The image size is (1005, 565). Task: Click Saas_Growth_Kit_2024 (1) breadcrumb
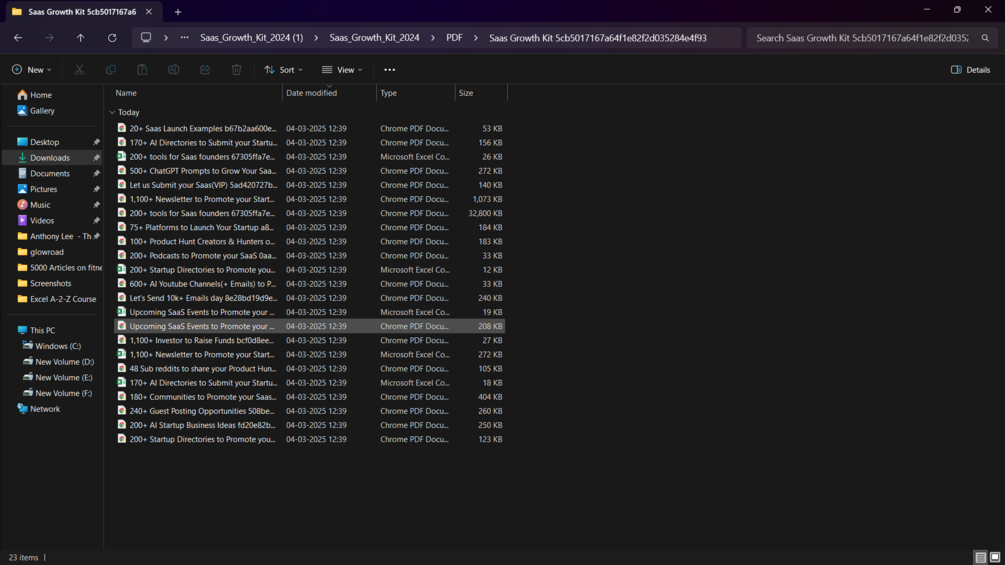251,38
